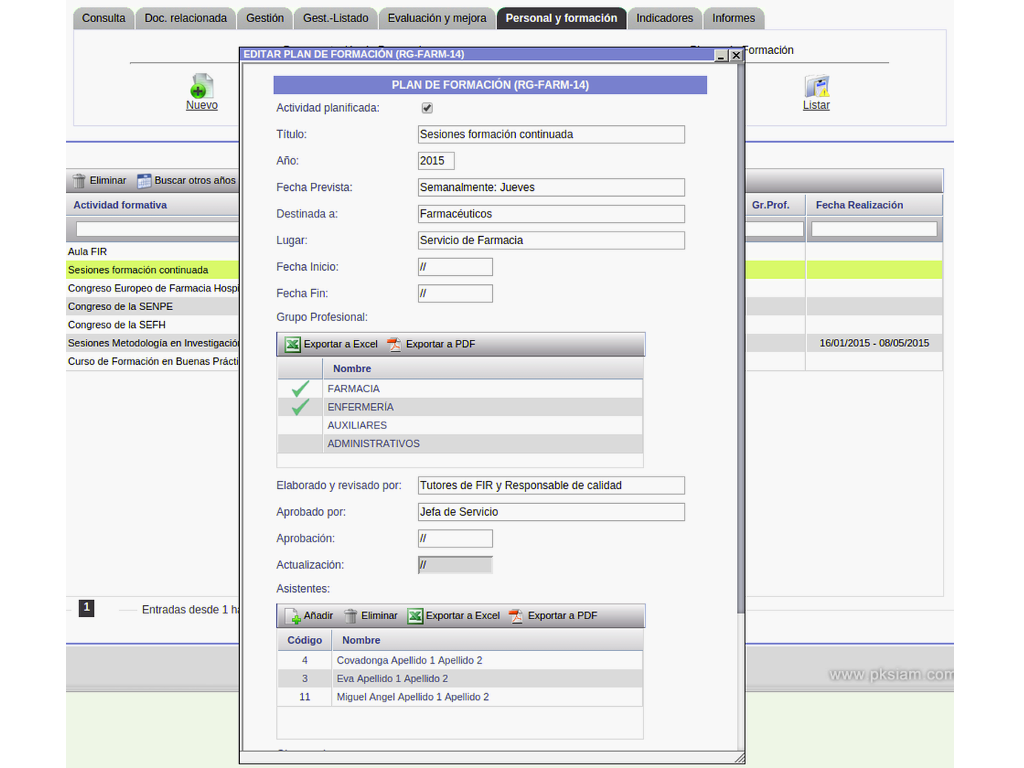Click the Destinada a input field
The width and height of the screenshot is (1024, 768).
551,214
